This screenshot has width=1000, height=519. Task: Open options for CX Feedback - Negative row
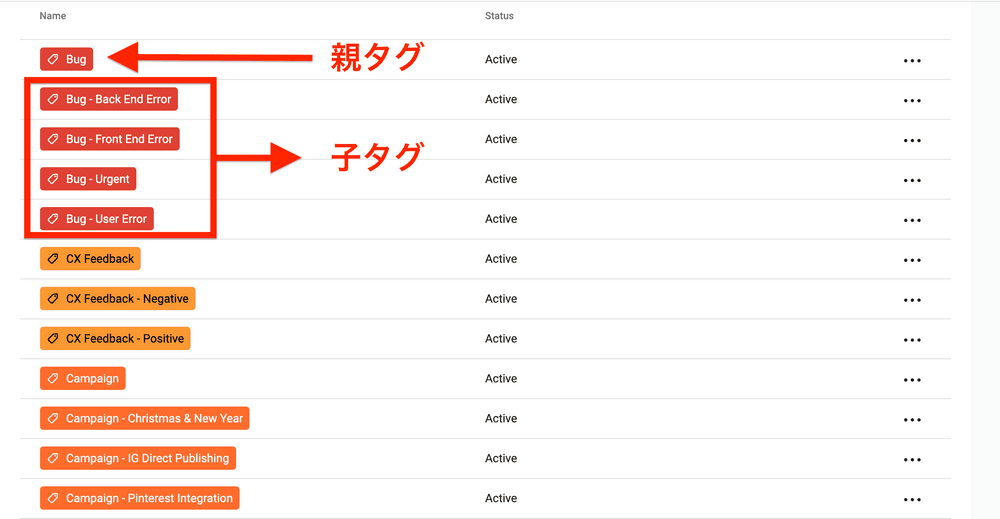click(x=911, y=301)
